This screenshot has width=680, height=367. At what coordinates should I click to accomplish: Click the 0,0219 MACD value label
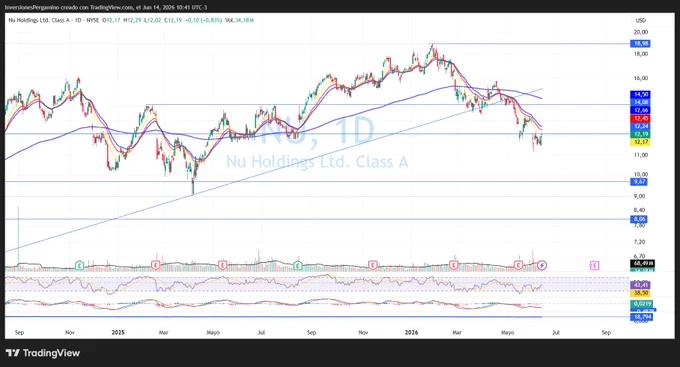641,304
